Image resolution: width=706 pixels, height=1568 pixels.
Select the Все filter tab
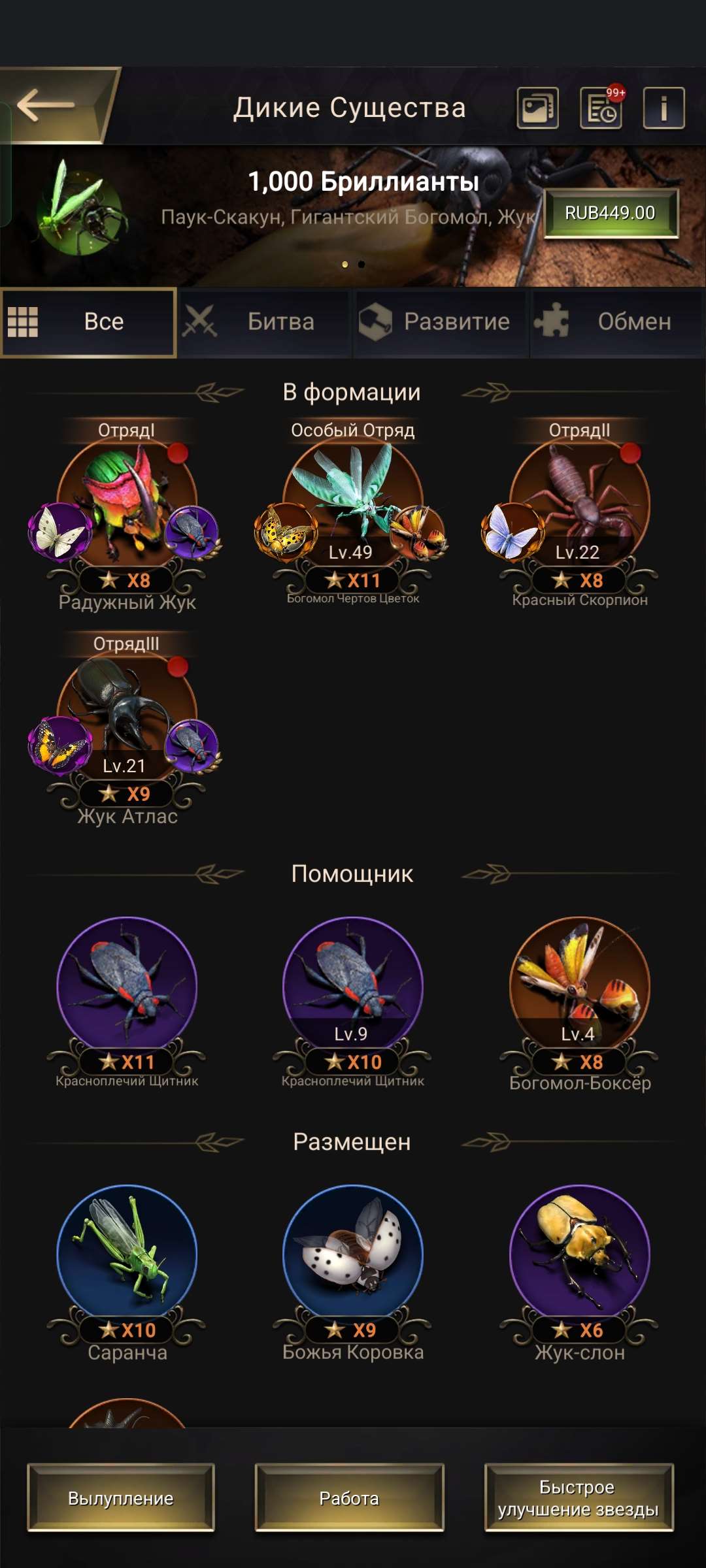click(88, 322)
